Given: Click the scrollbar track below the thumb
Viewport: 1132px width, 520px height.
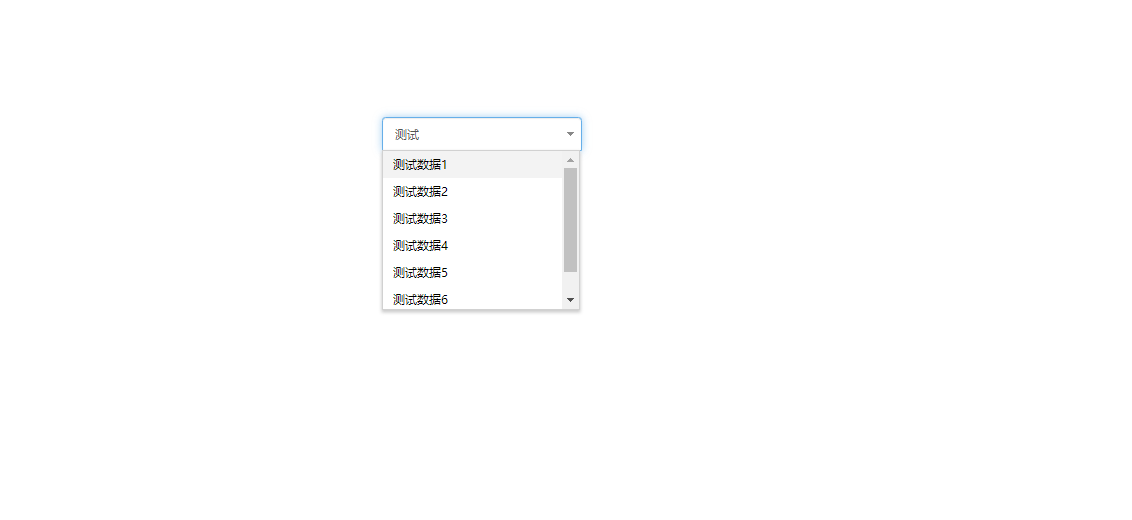Looking at the screenshot, I should click(x=570, y=282).
